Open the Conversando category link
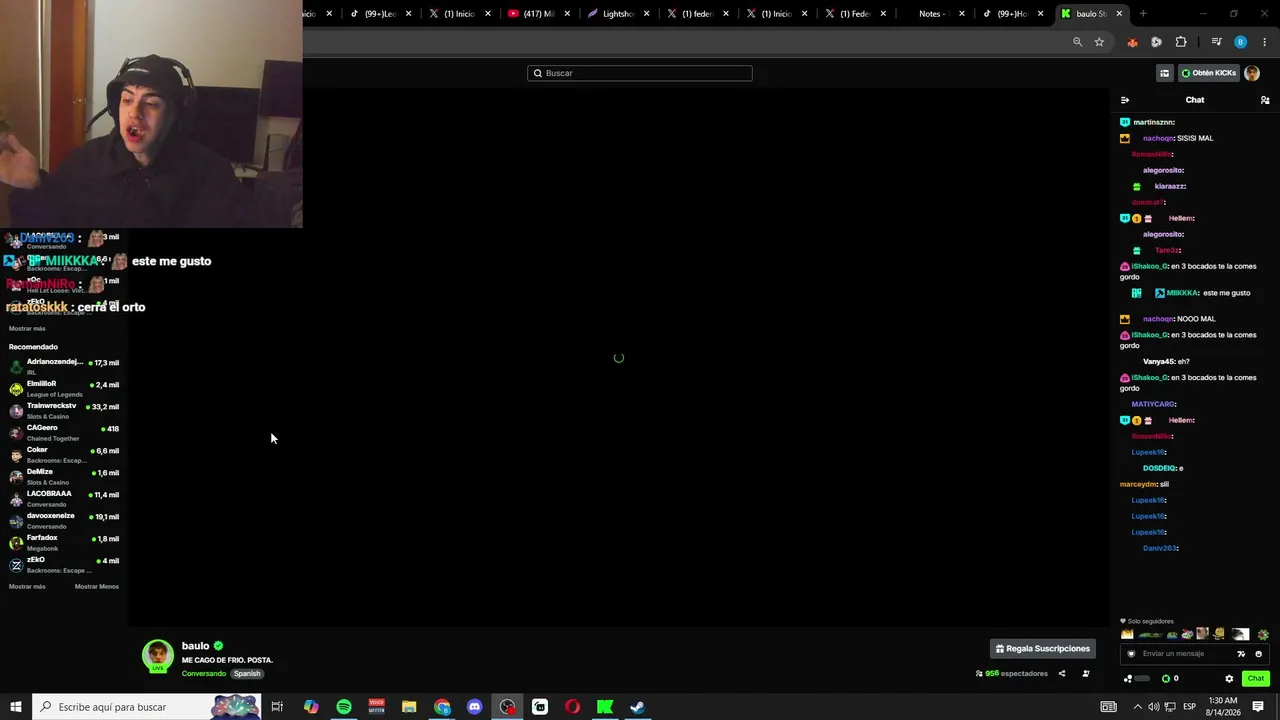Viewport: 1280px width, 720px height. point(204,674)
